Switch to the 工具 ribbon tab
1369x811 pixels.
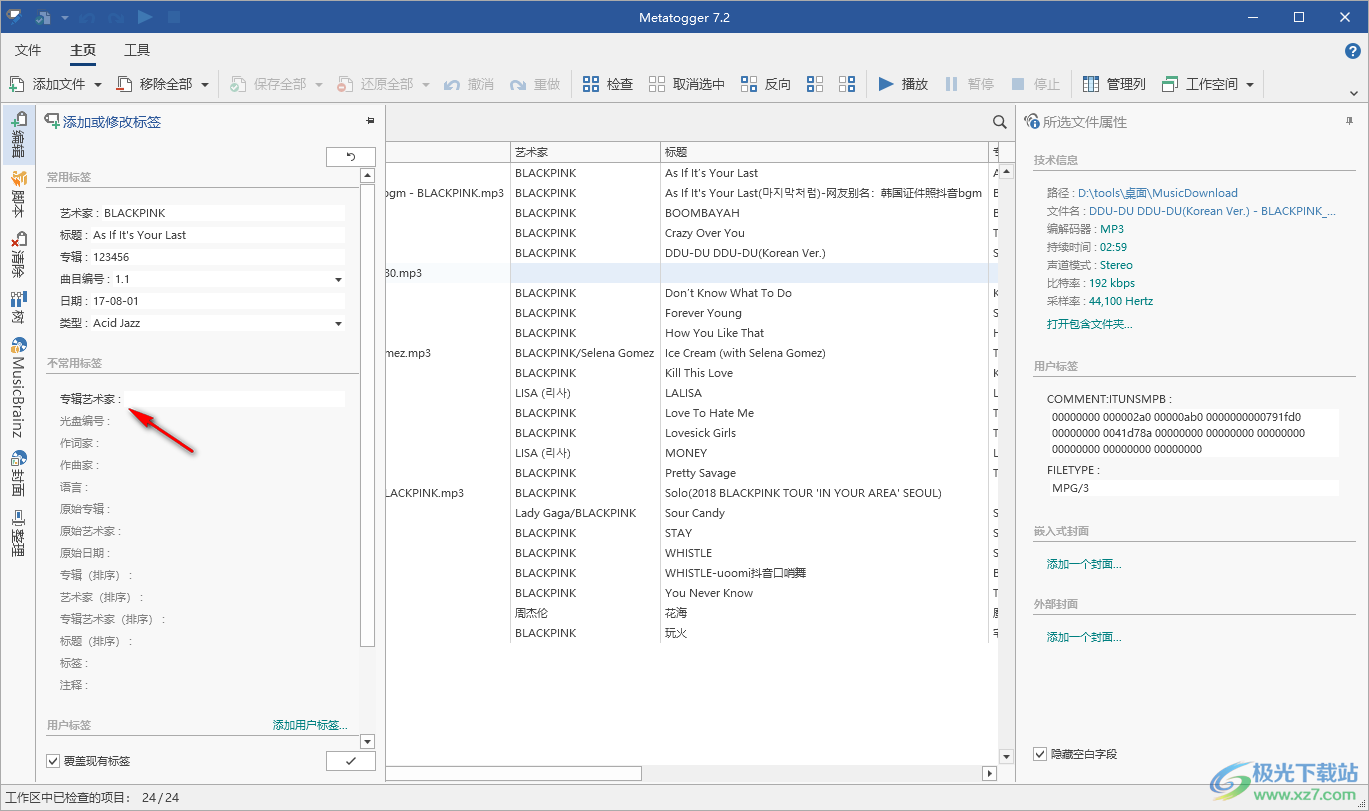tap(137, 50)
